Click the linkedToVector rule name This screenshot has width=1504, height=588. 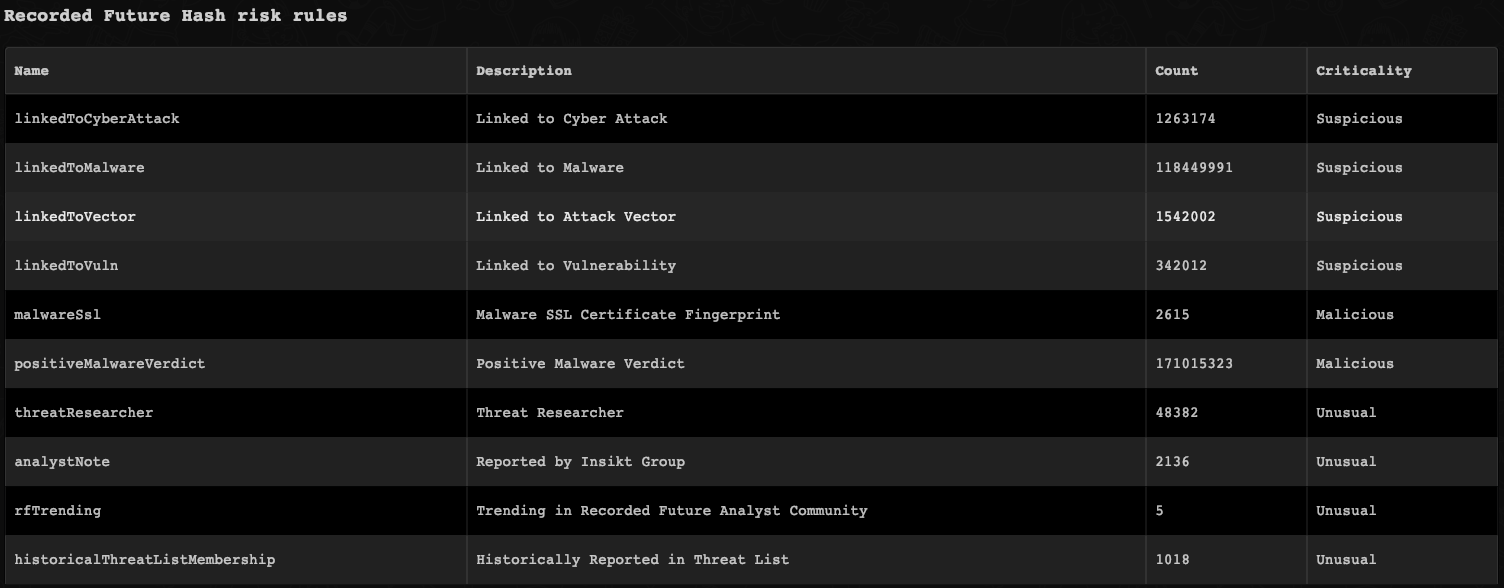tap(75, 217)
